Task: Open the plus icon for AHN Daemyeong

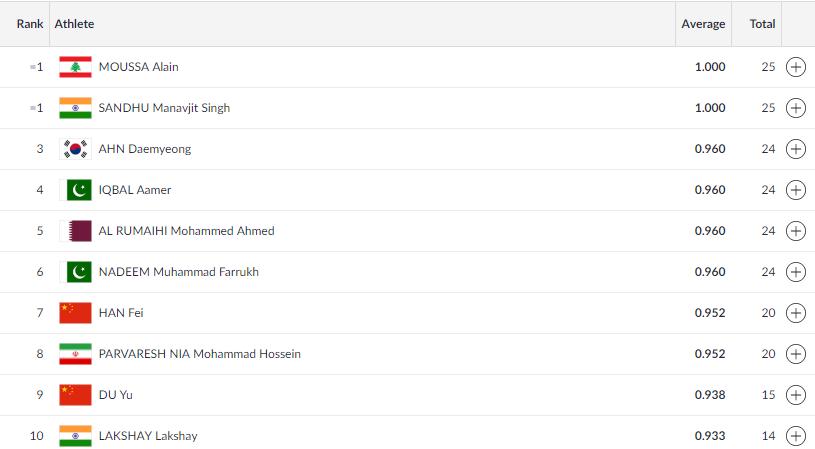Action: coord(795,149)
